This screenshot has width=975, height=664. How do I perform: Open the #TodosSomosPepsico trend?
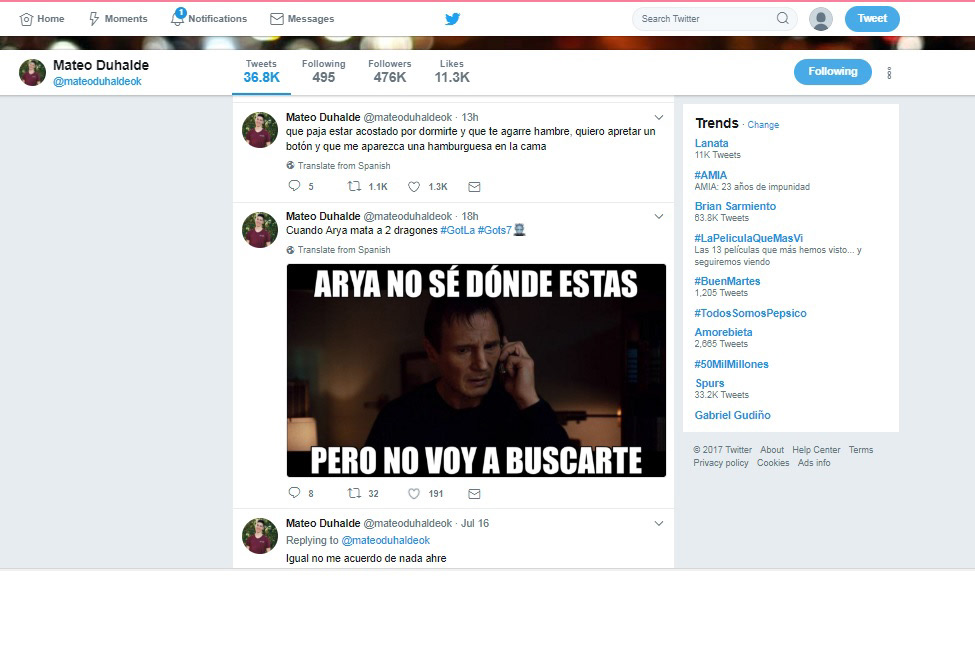coord(750,313)
